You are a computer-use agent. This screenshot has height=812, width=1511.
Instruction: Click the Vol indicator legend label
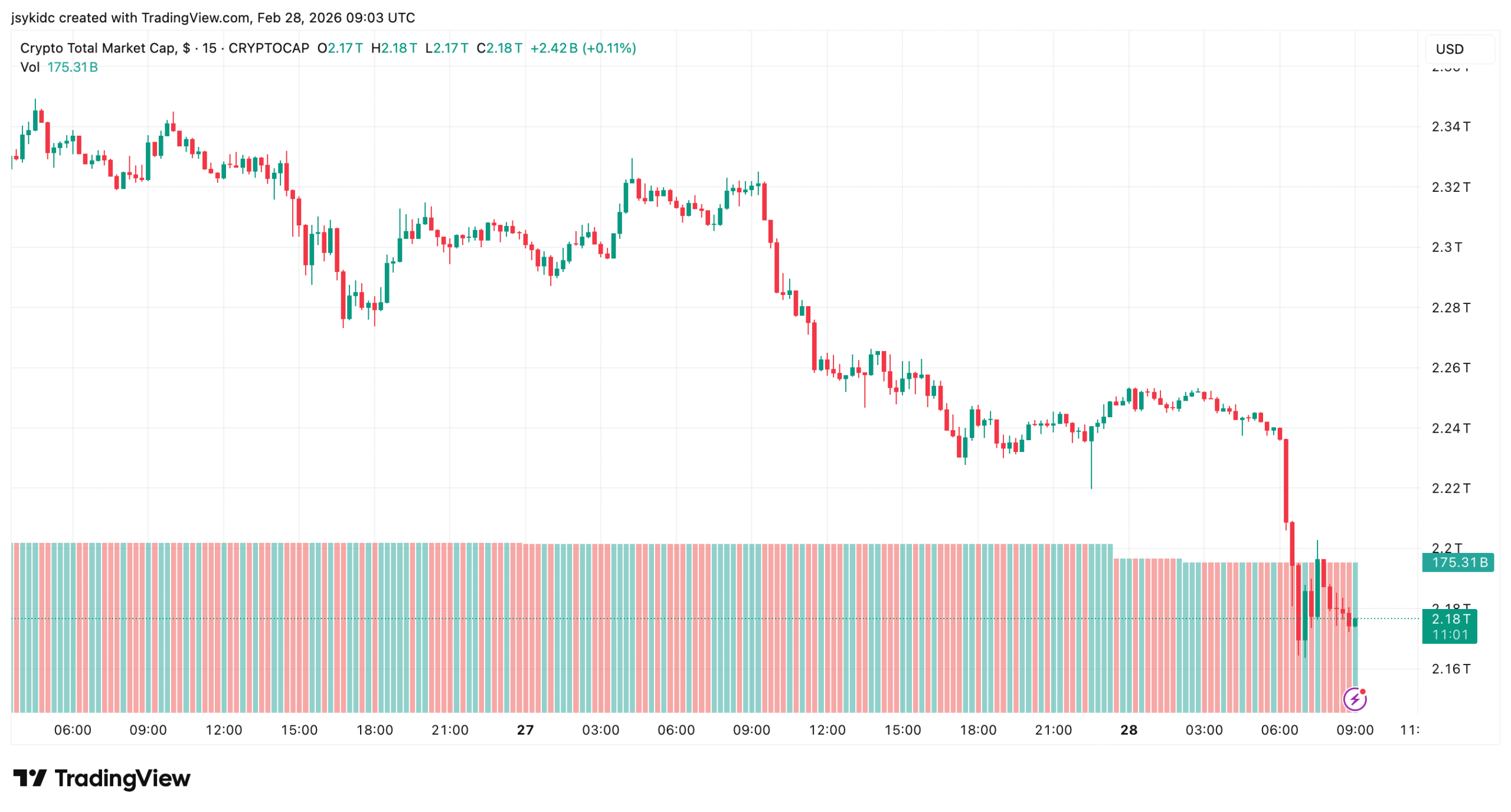pos(30,67)
